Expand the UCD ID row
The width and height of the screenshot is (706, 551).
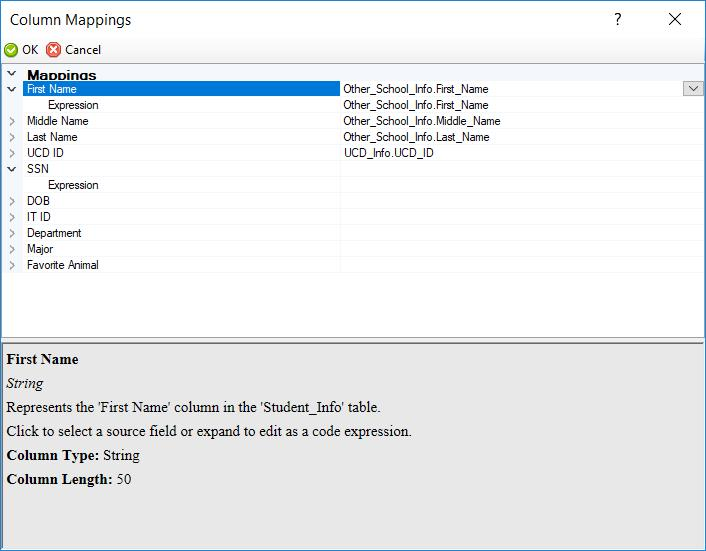click(x=12, y=153)
